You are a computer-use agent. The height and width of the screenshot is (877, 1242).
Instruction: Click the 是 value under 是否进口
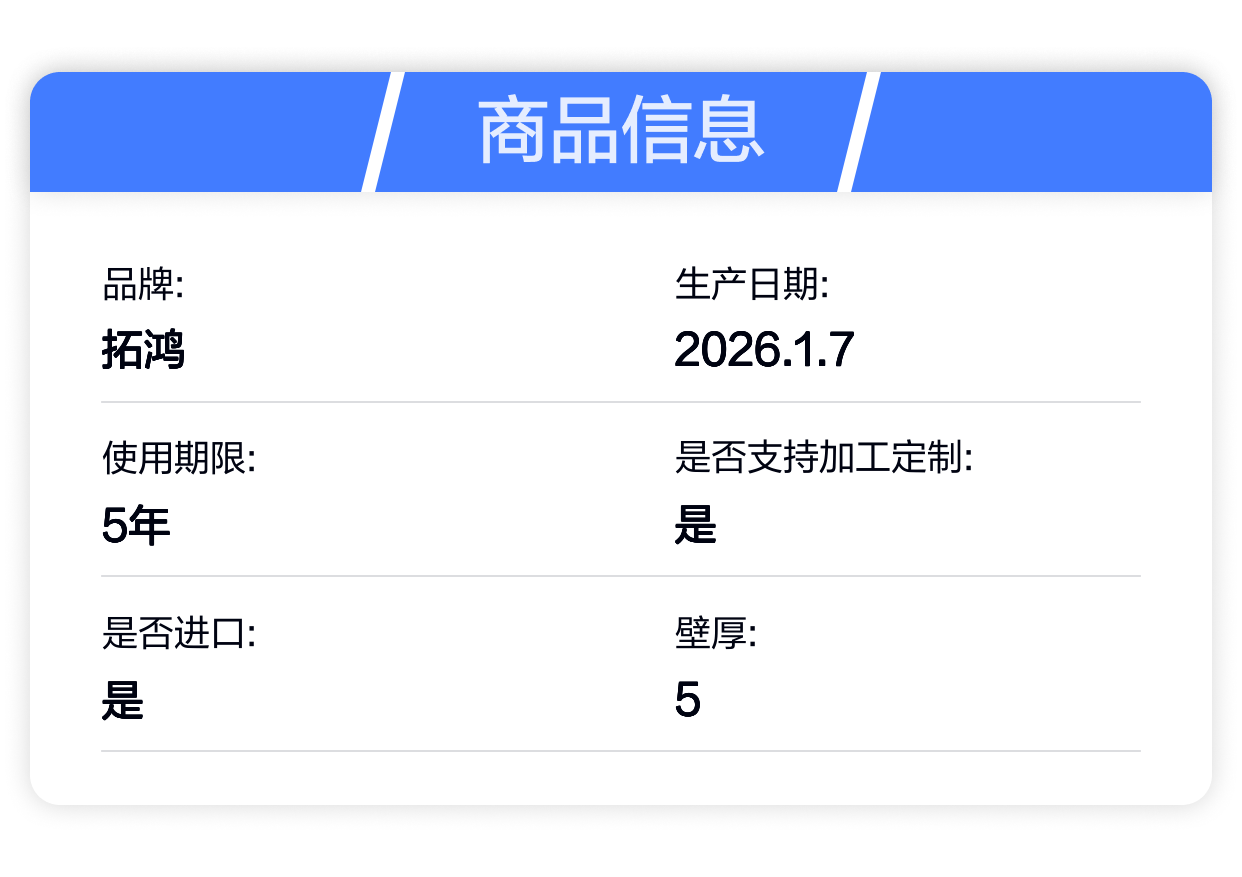(123, 701)
